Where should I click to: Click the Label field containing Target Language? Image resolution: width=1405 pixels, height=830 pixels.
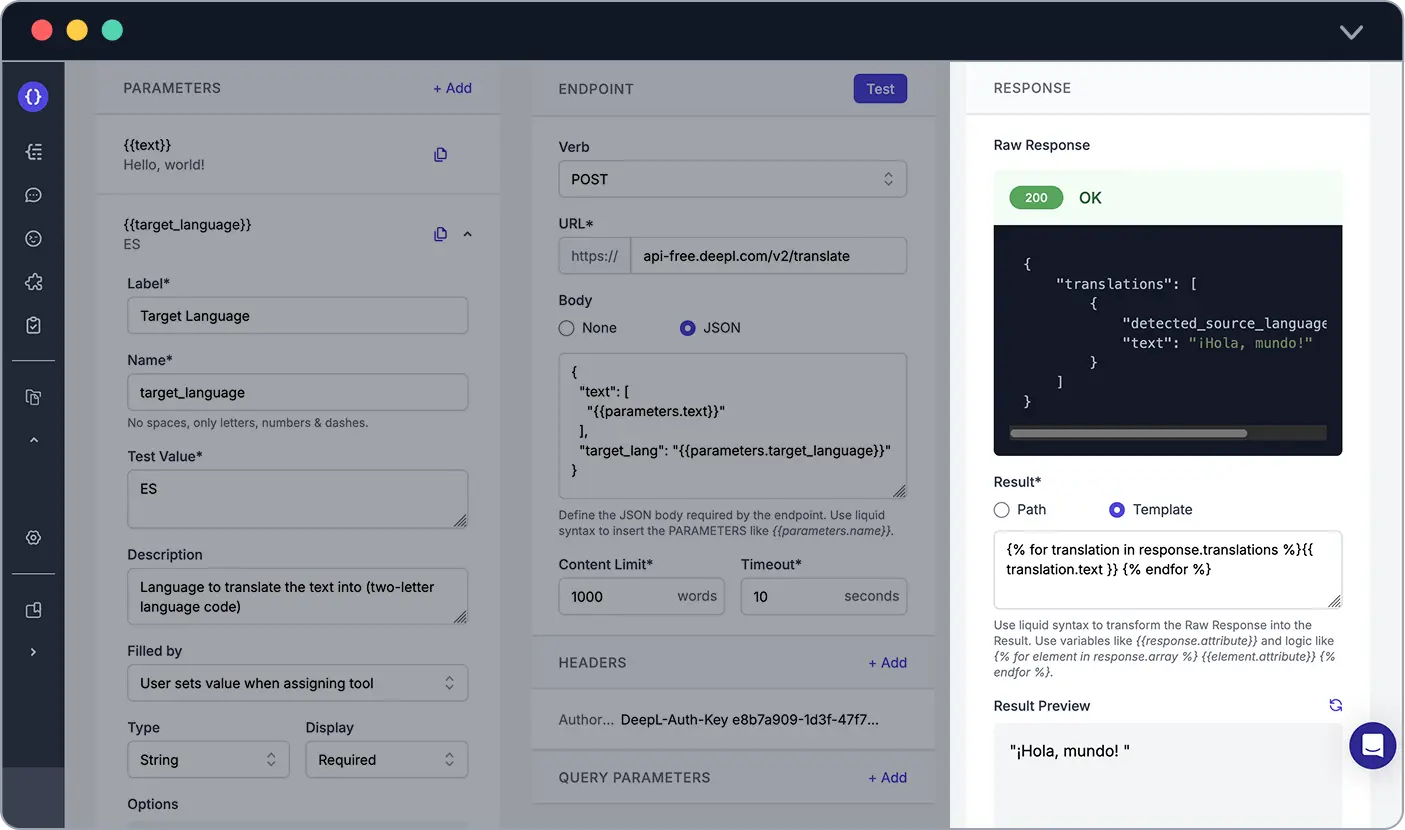tap(297, 316)
